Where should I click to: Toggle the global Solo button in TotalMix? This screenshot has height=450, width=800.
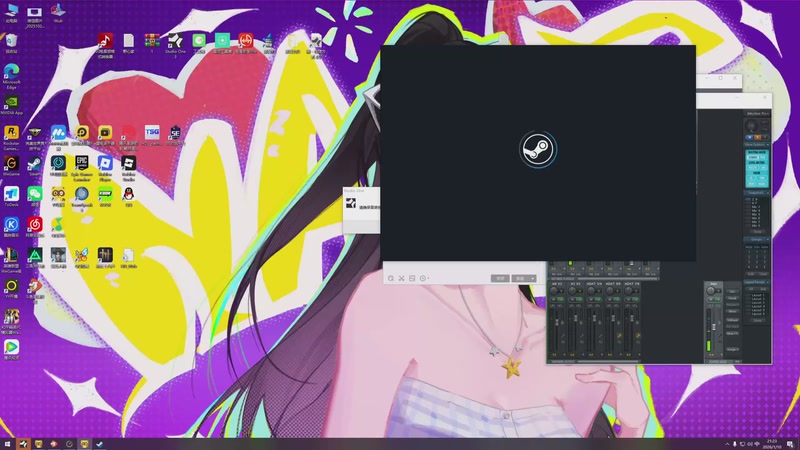coord(758,137)
